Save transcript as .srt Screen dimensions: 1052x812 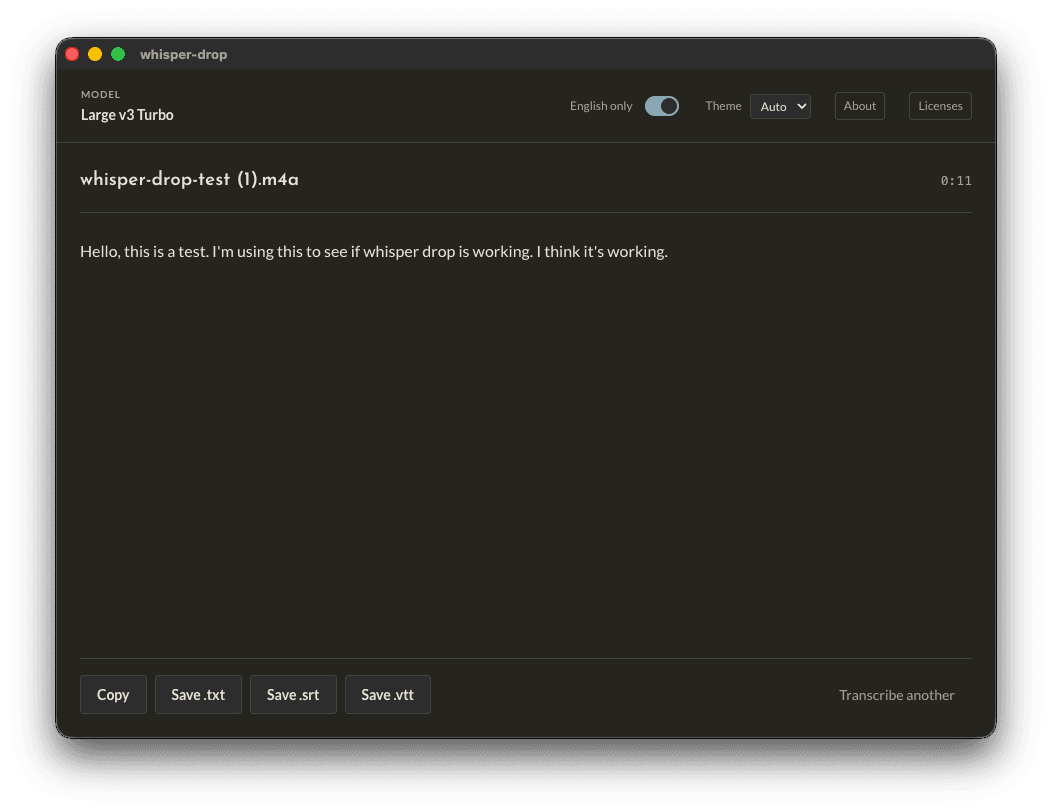293,695
